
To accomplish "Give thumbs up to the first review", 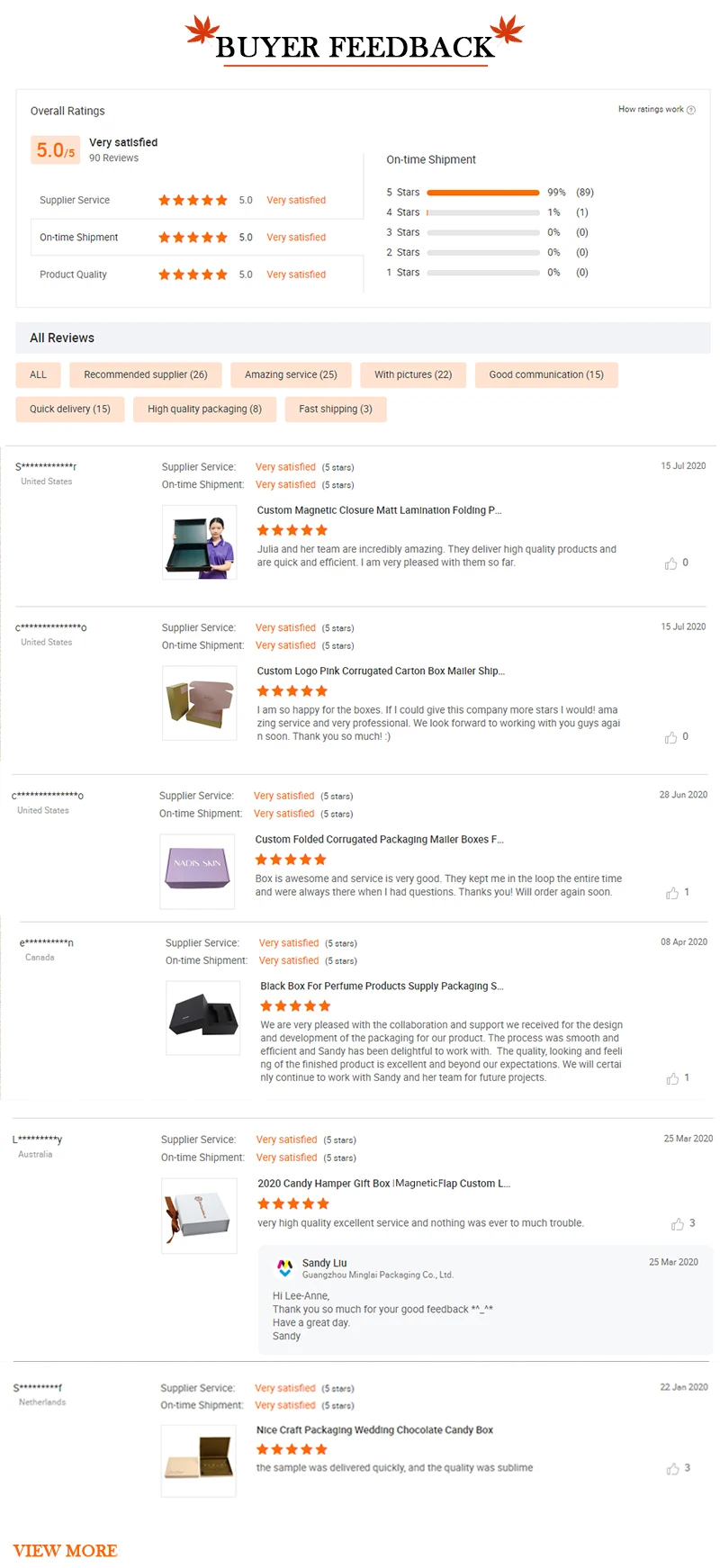I will point(673,562).
